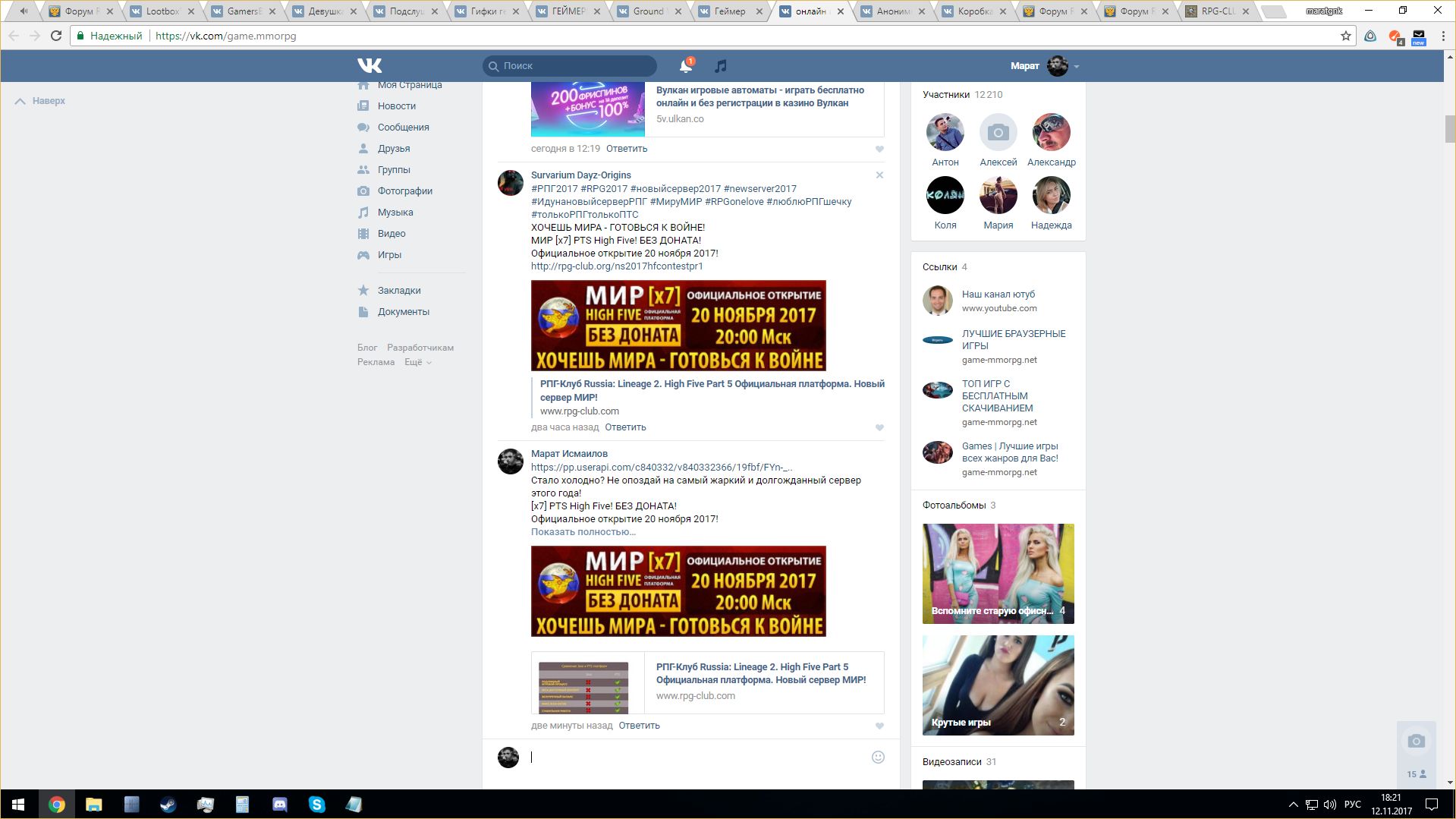
Task: Click the camera icon above the 15 counter
Action: pyautogui.click(x=1417, y=742)
